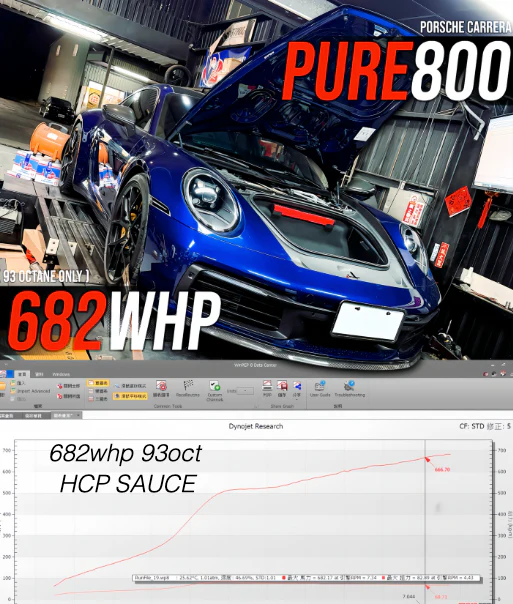Click the save graph icon beside PDF
513x604 pixels.
(x=282, y=388)
